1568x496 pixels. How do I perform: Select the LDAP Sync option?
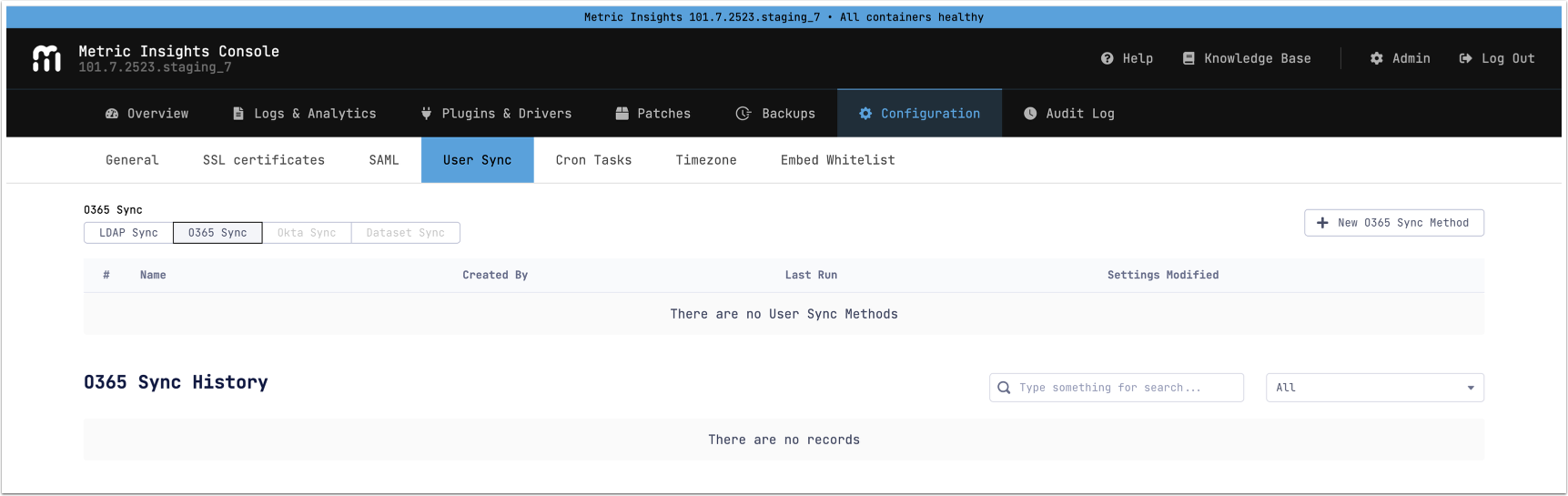128,233
